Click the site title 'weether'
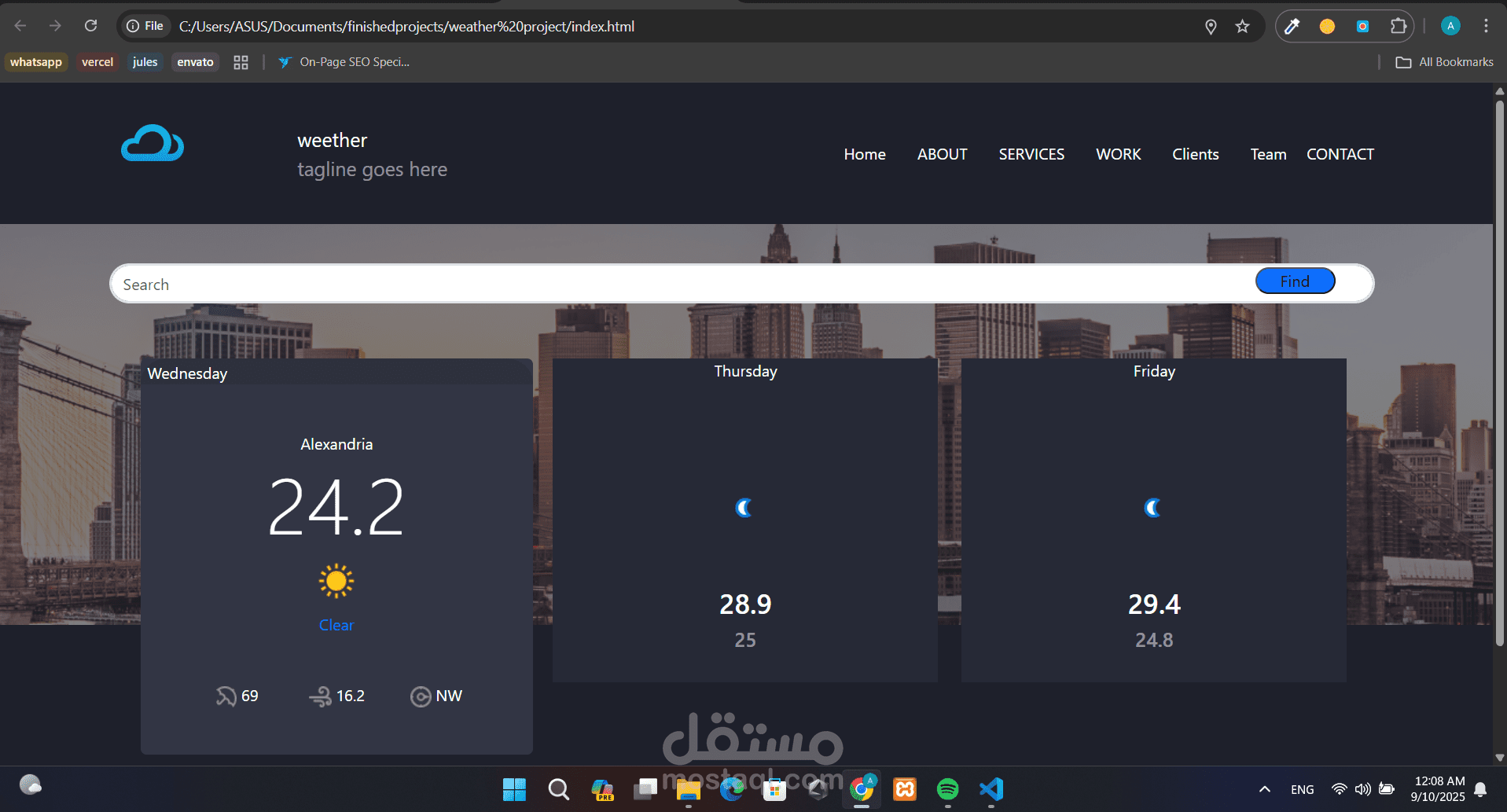The image size is (1507, 812). (x=332, y=141)
